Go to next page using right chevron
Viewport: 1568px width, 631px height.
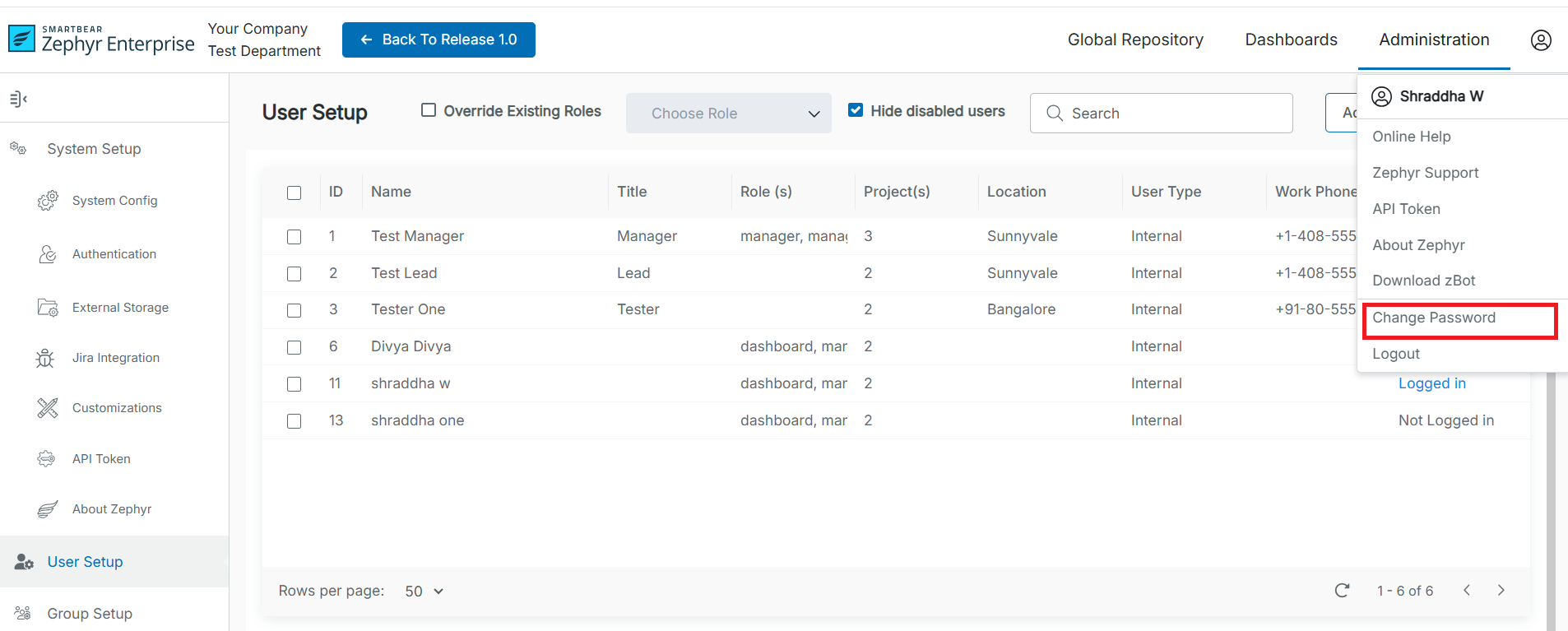point(1501,591)
